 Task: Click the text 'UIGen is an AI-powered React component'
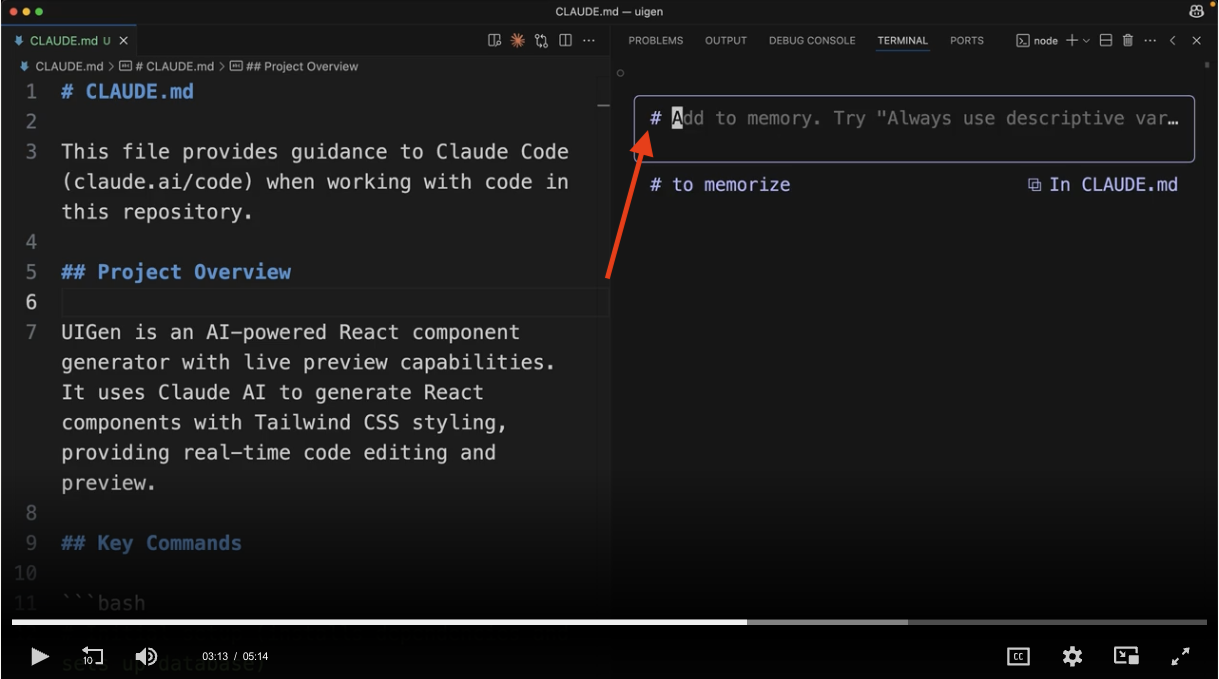pyautogui.click(x=291, y=332)
